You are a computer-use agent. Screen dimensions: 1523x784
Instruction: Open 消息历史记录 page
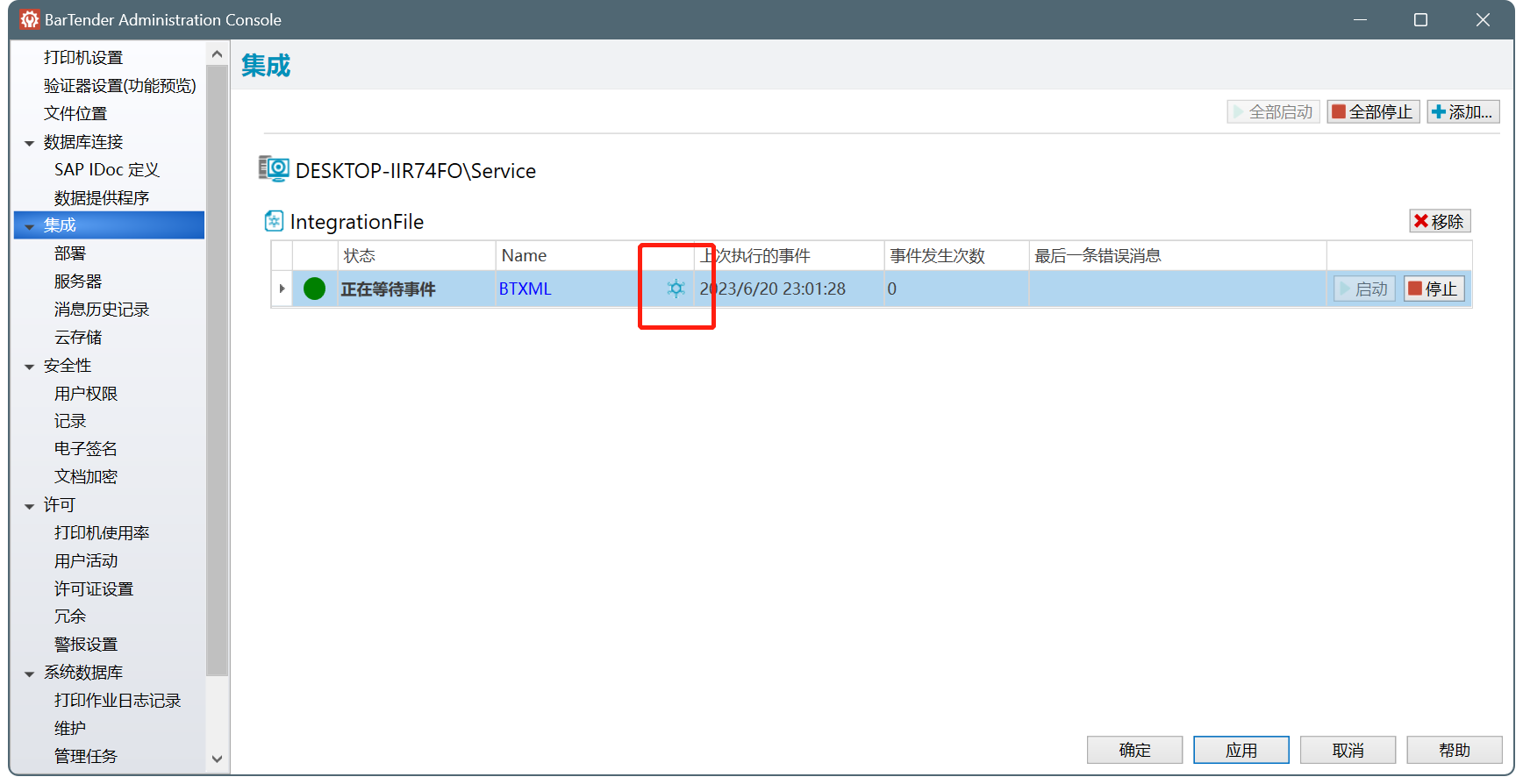[102, 309]
